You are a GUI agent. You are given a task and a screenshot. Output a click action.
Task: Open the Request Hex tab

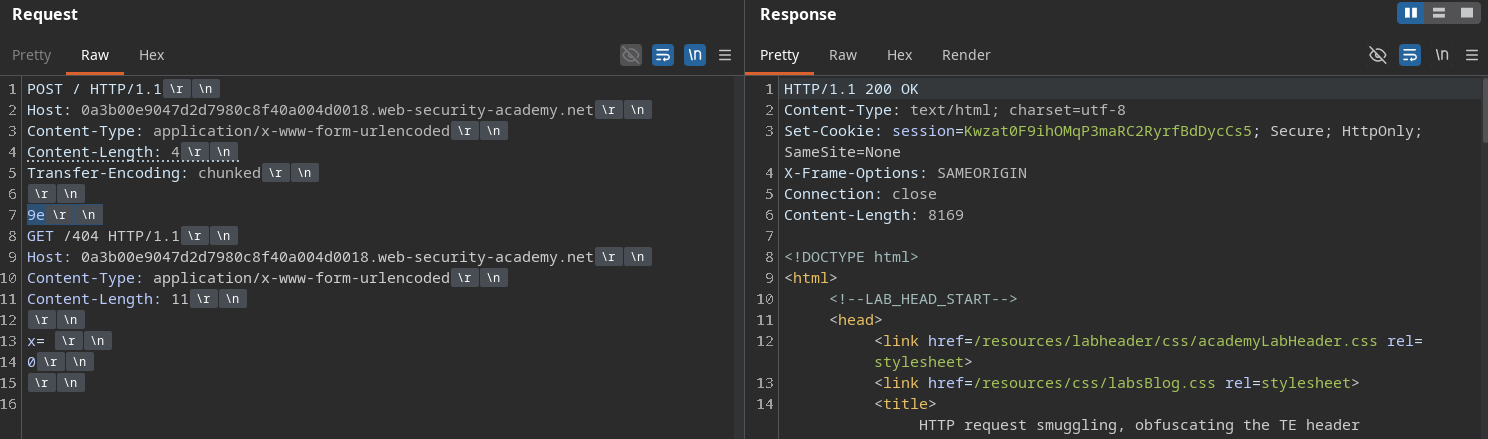151,55
